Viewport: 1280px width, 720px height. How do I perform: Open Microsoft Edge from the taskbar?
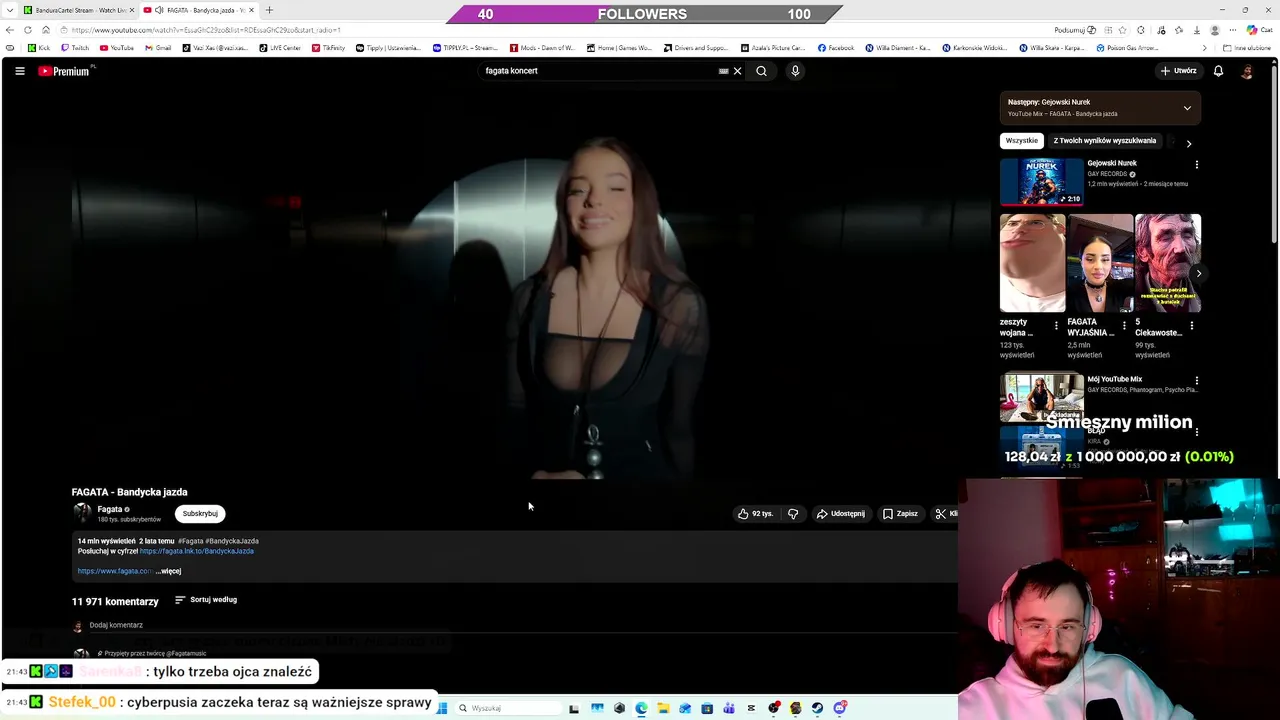(641, 708)
